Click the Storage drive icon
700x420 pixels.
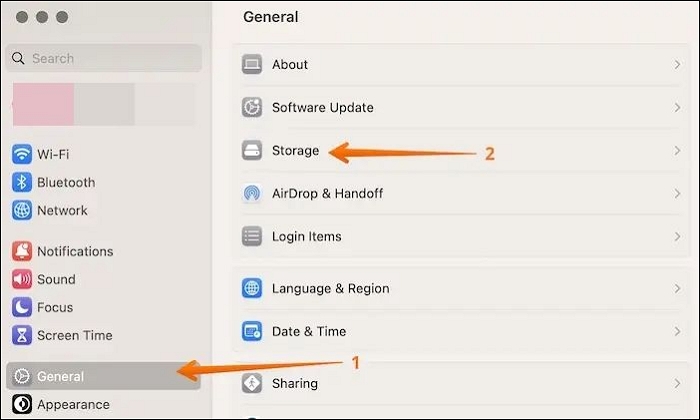(x=252, y=151)
